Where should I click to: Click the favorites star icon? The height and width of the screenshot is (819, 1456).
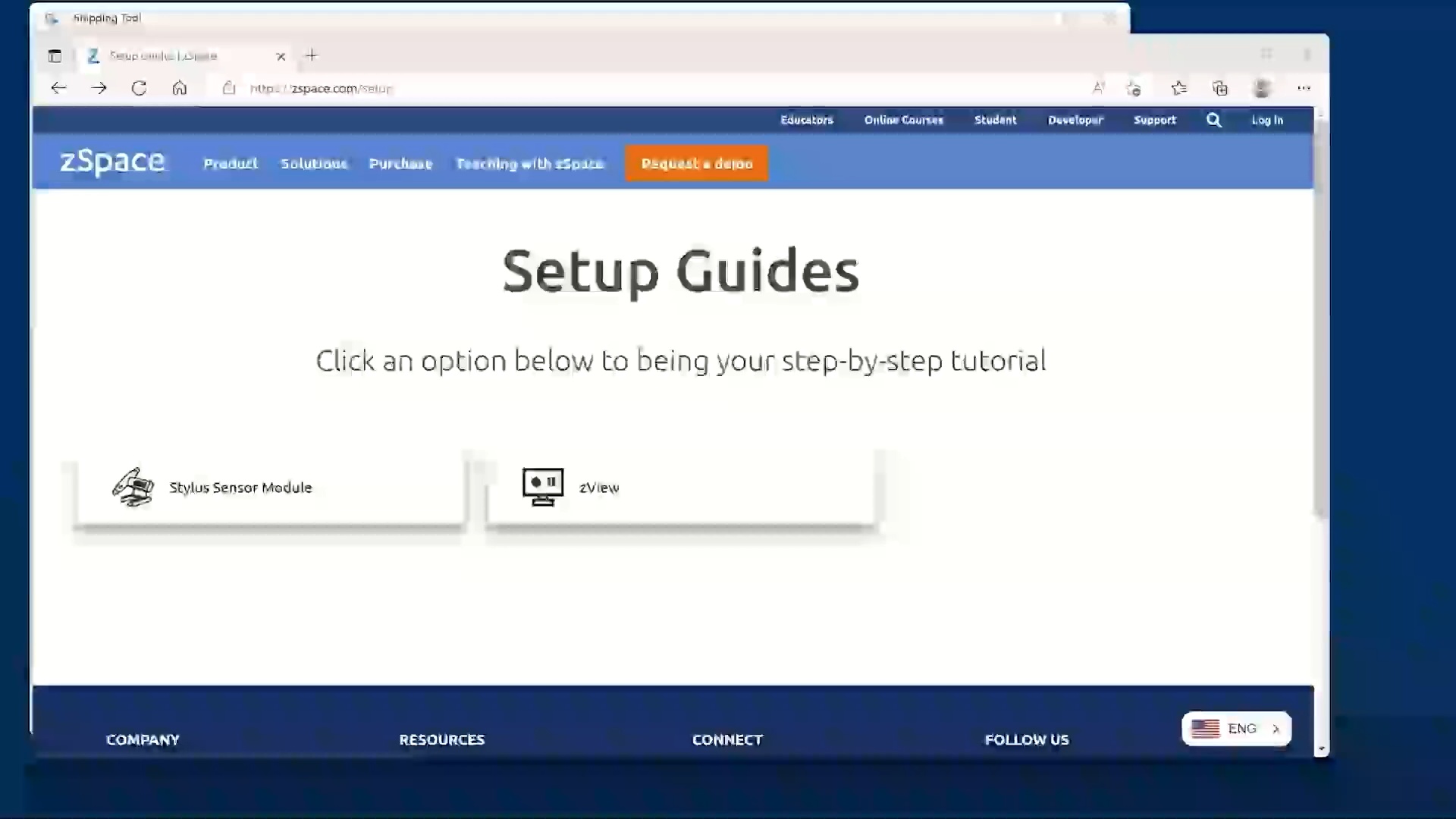click(x=1178, y=88)
